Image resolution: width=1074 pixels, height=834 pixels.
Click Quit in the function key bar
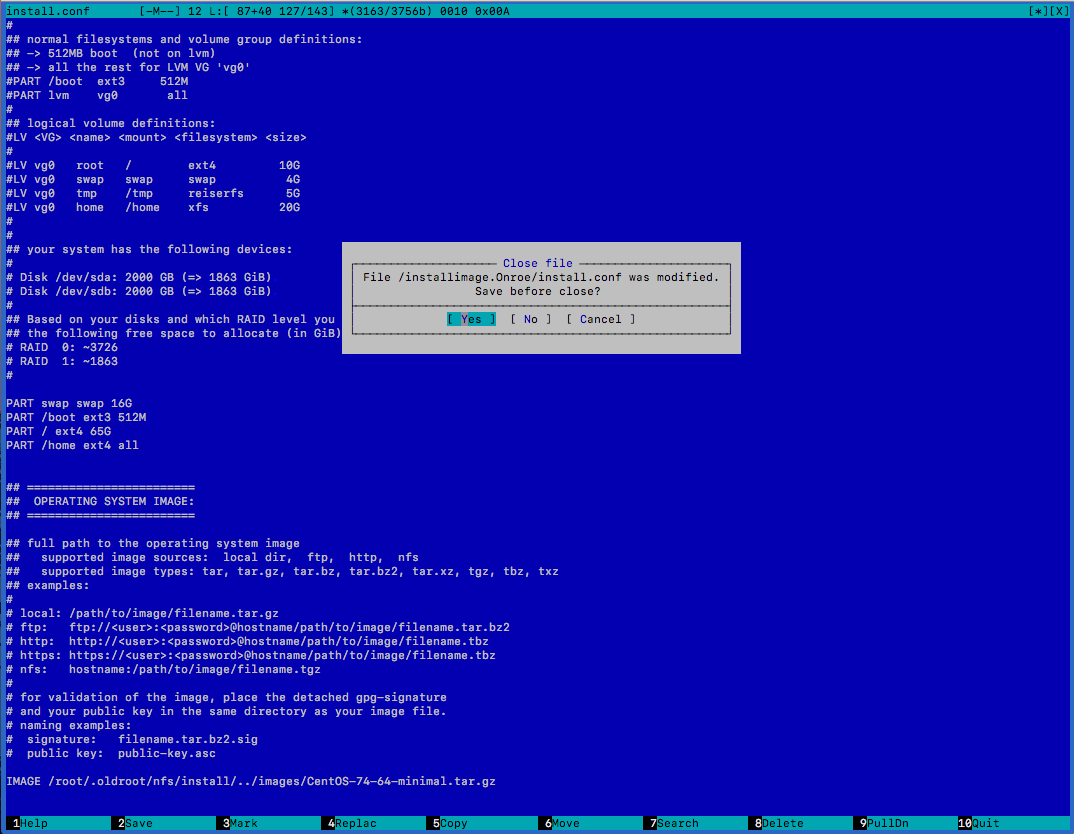tap(985, 823)
